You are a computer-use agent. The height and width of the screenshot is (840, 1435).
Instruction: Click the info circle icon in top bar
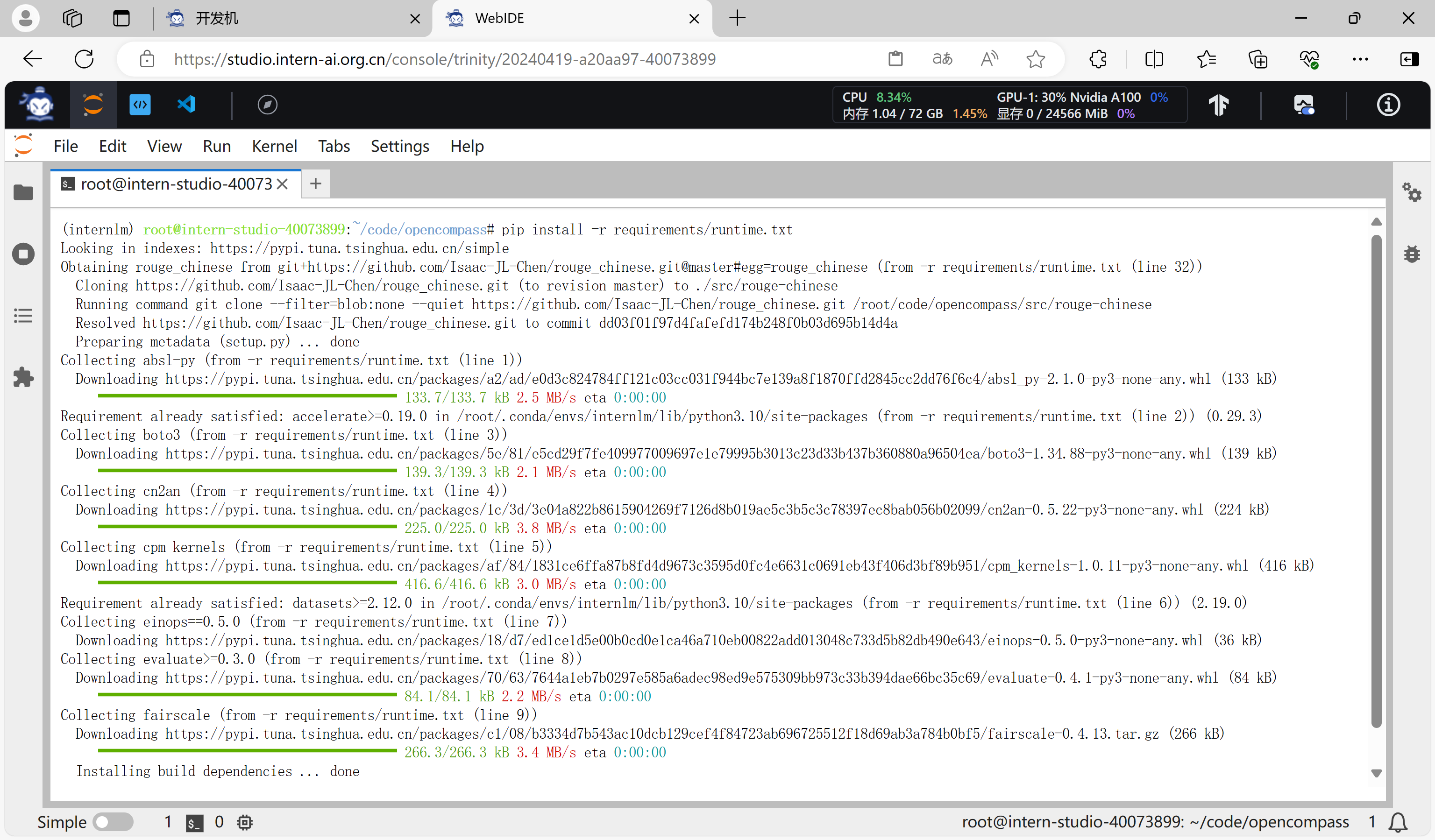(1388, 105)
